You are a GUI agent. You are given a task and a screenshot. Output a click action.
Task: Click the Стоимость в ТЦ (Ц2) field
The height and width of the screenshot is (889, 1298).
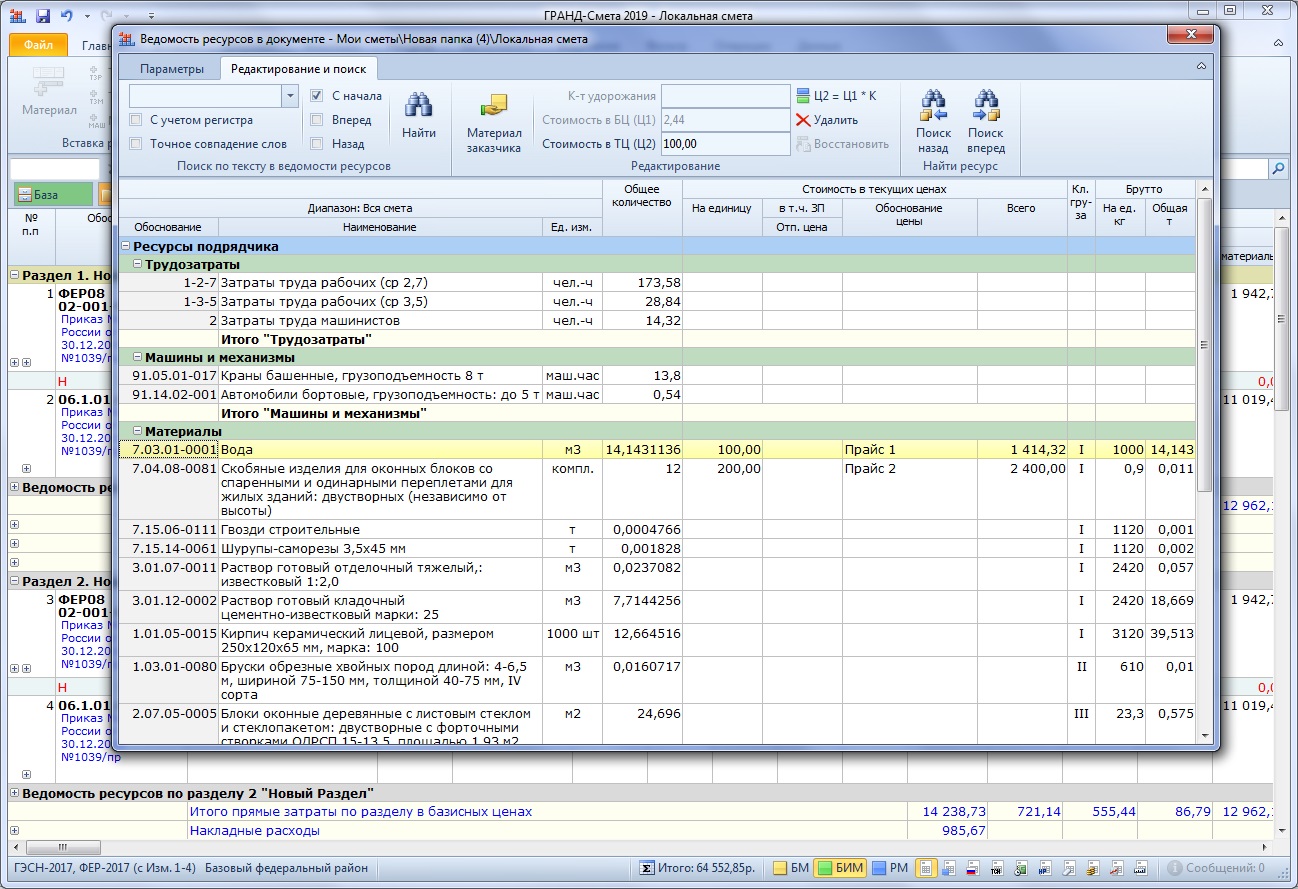pyautogui.click(x=724, y=144)
